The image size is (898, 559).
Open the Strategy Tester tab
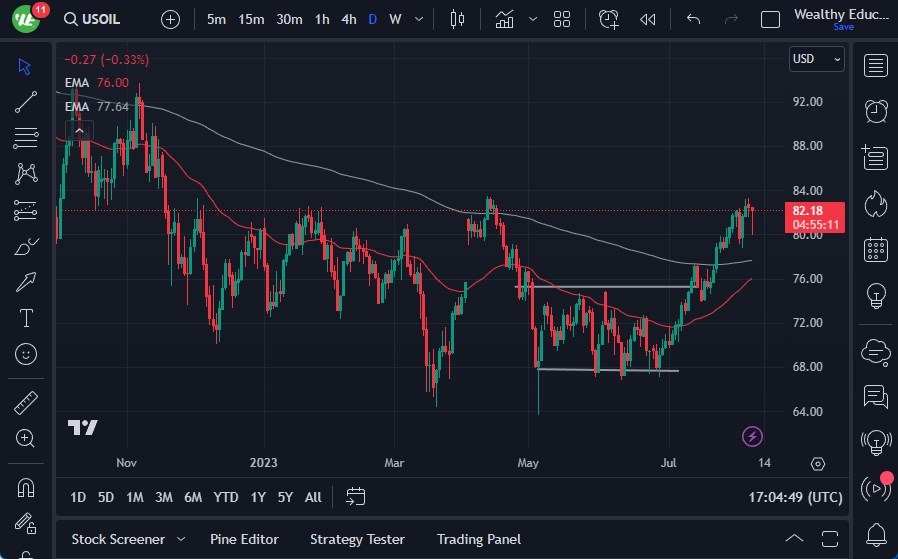click(x=357, y=539)
